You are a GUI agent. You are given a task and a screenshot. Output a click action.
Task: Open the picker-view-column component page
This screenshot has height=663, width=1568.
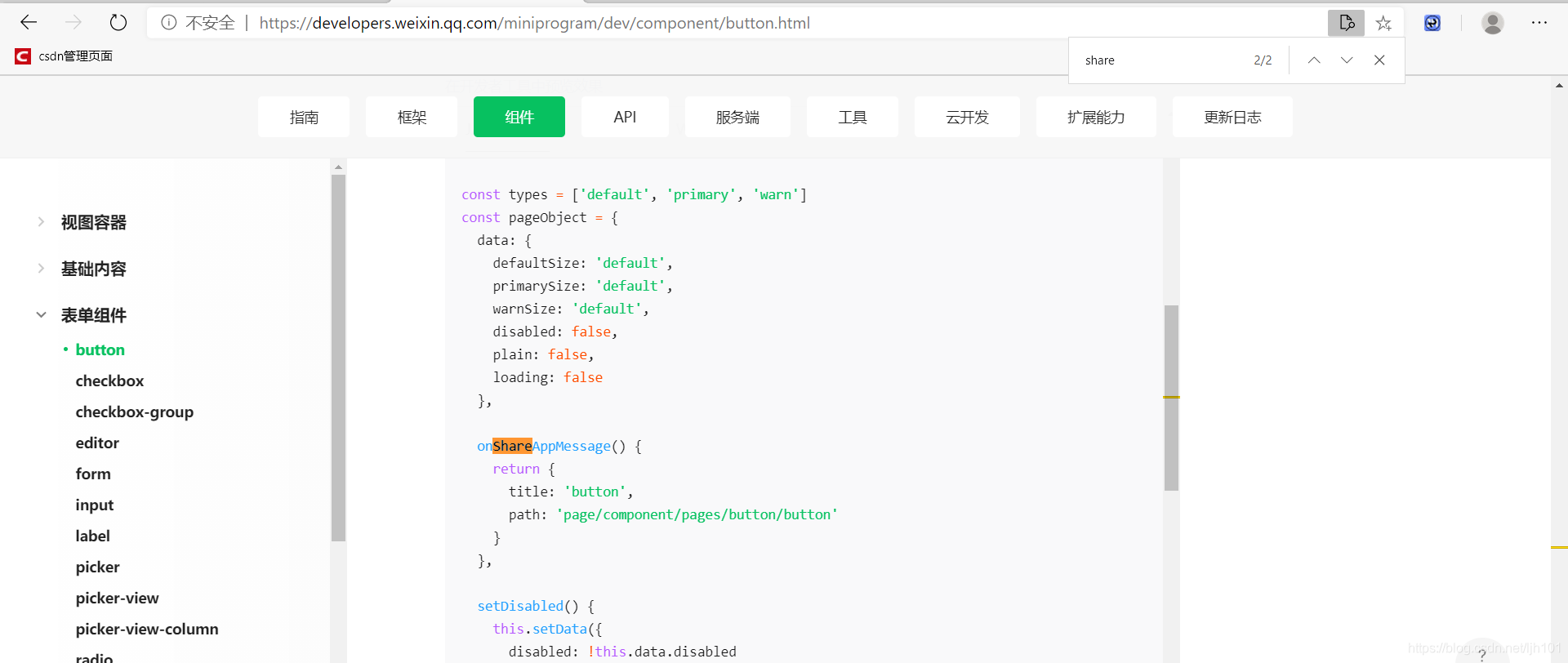coord(147,629)
